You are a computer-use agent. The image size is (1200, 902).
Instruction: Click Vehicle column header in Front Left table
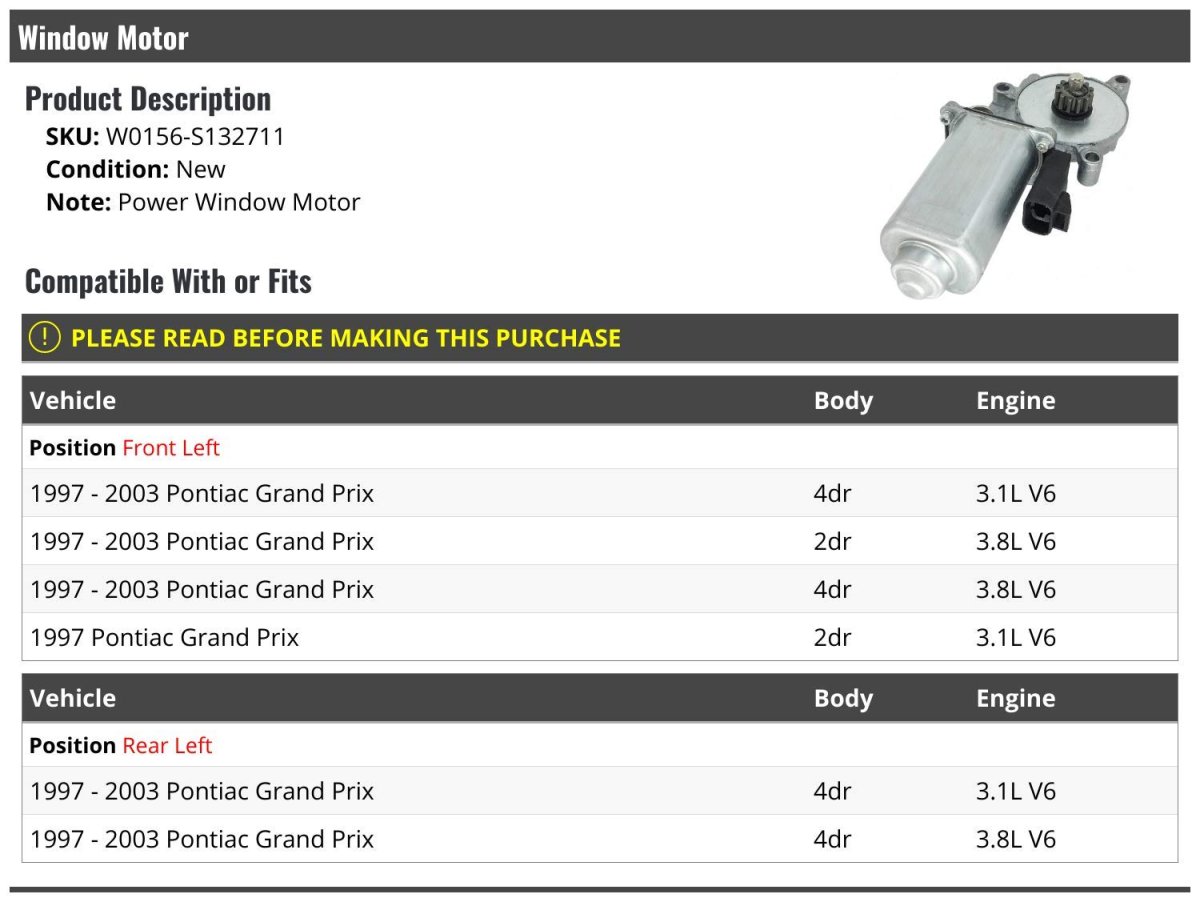73,401
